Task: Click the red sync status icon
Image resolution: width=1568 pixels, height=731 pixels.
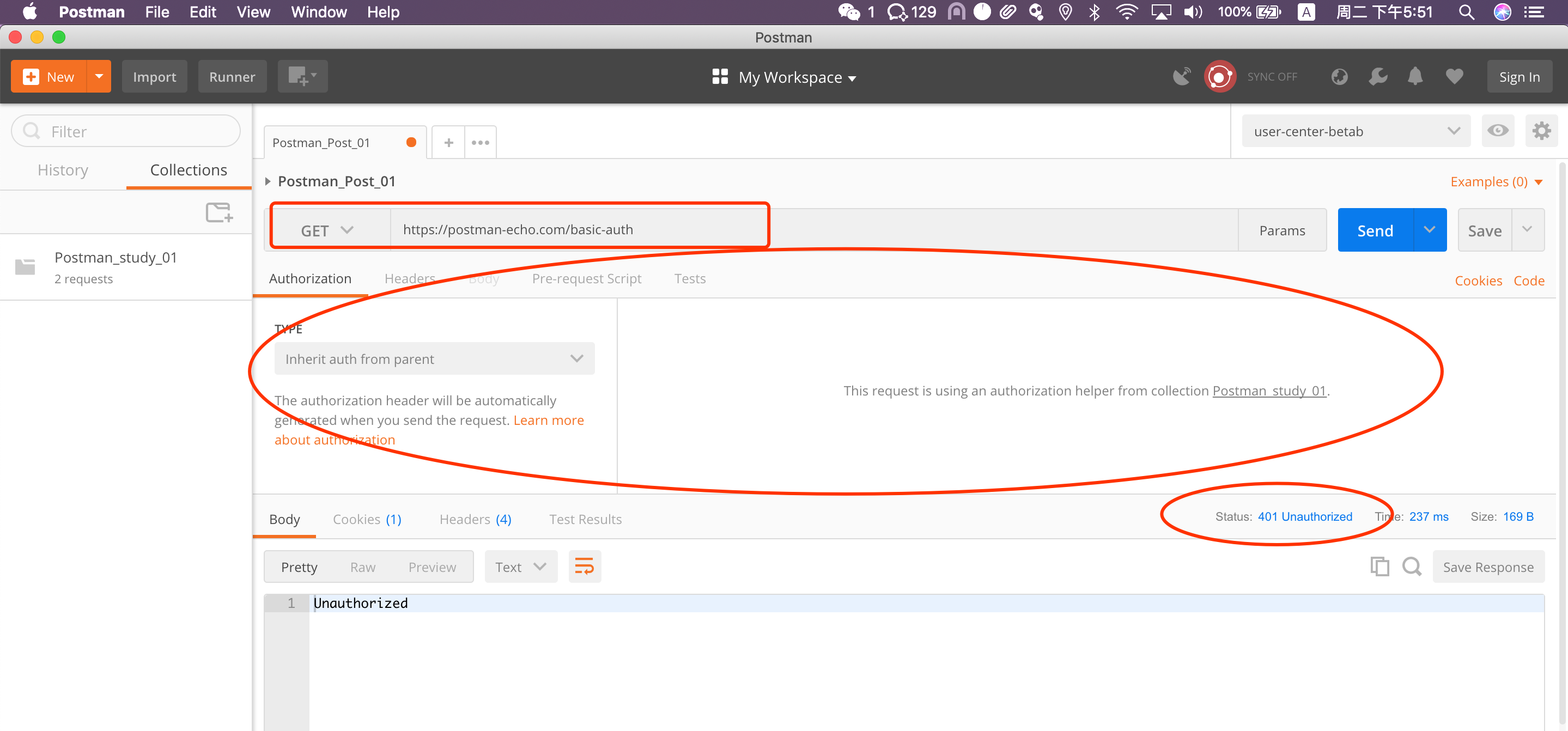Action: pos(1219,77)
